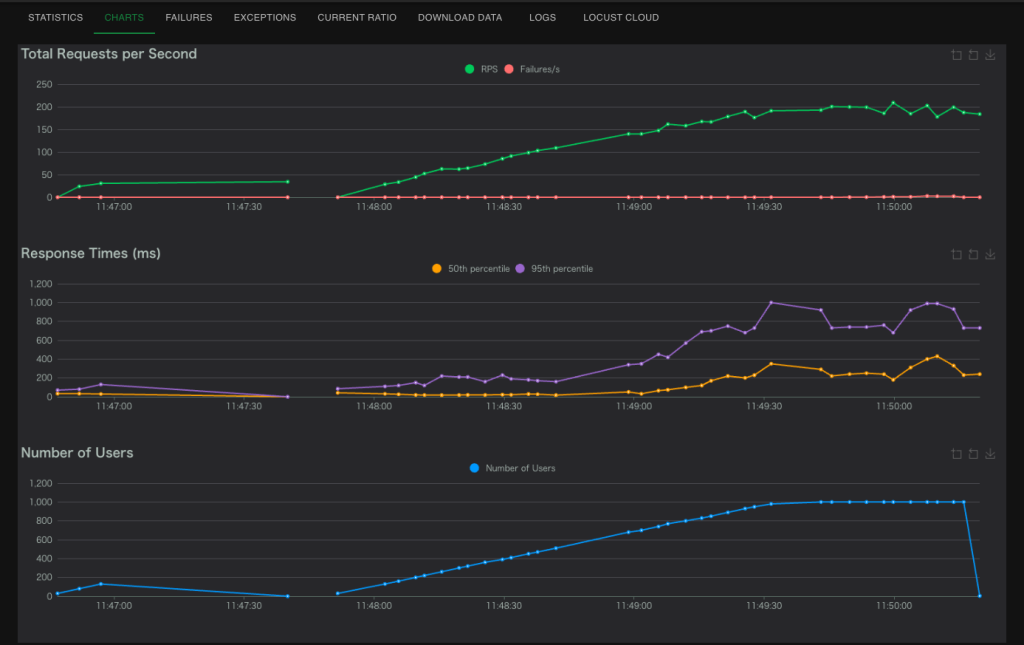Enable area zoom on Total Requests chart
This screenshot has height=645, width=1024.
pos(956,55)
